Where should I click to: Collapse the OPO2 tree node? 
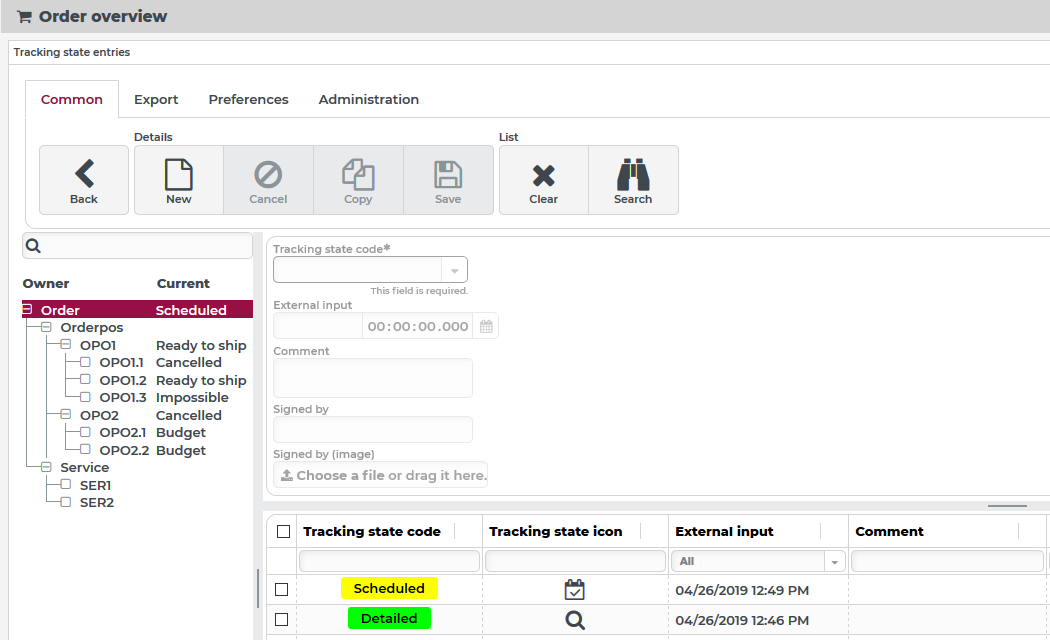click(66, 415)
